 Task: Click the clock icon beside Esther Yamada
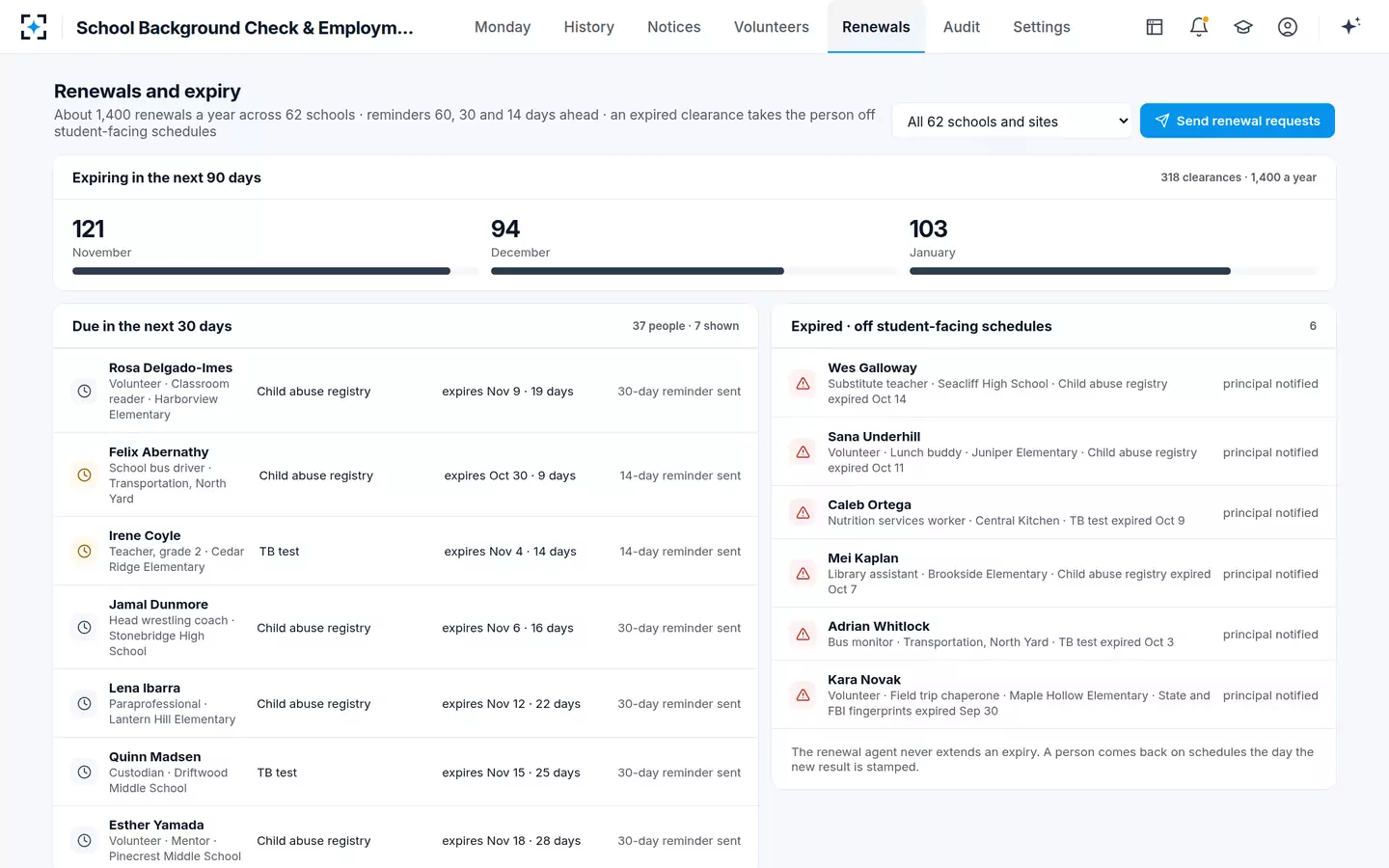coord(85,841)
